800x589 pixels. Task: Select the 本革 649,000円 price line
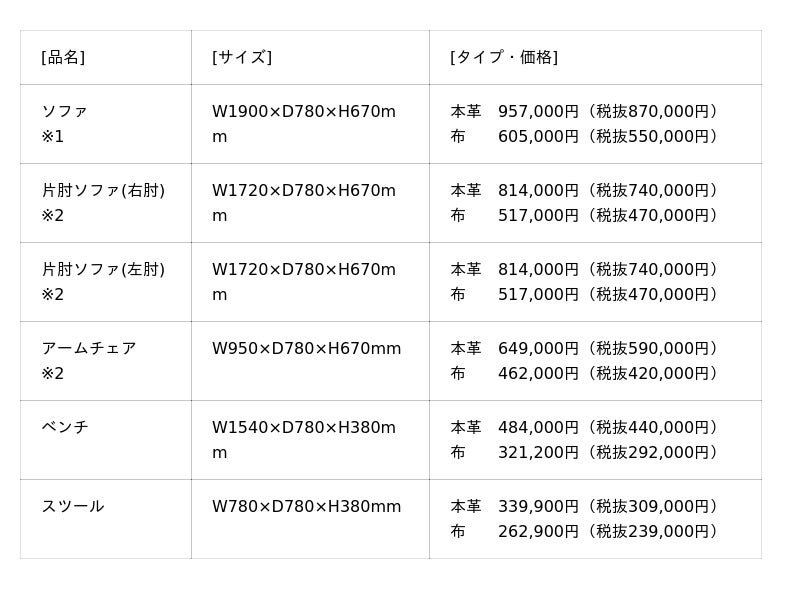(x=584, y=349)
